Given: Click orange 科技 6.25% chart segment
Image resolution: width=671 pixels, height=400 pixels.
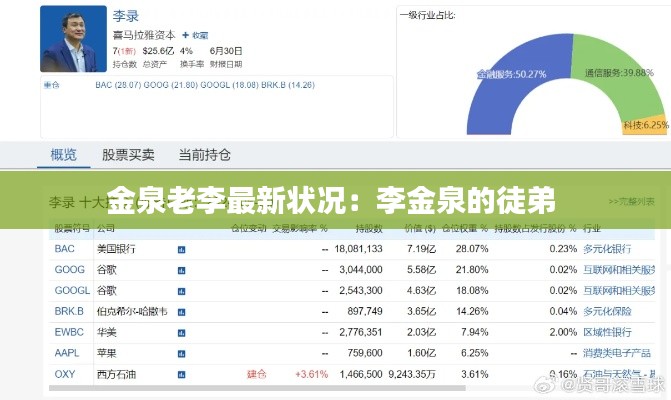Looking at the screenshot, I should [x=646, y=125].
